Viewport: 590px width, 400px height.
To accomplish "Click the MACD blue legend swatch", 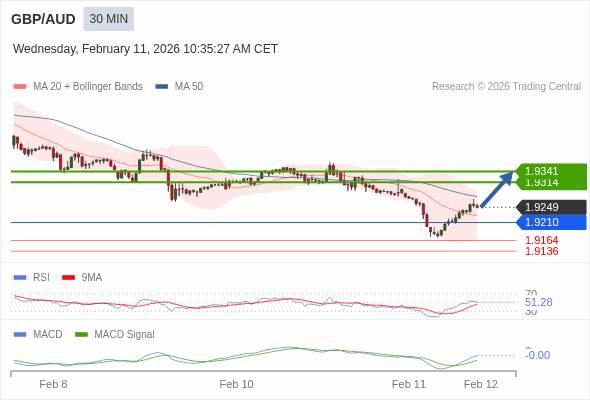I will 20,335.
